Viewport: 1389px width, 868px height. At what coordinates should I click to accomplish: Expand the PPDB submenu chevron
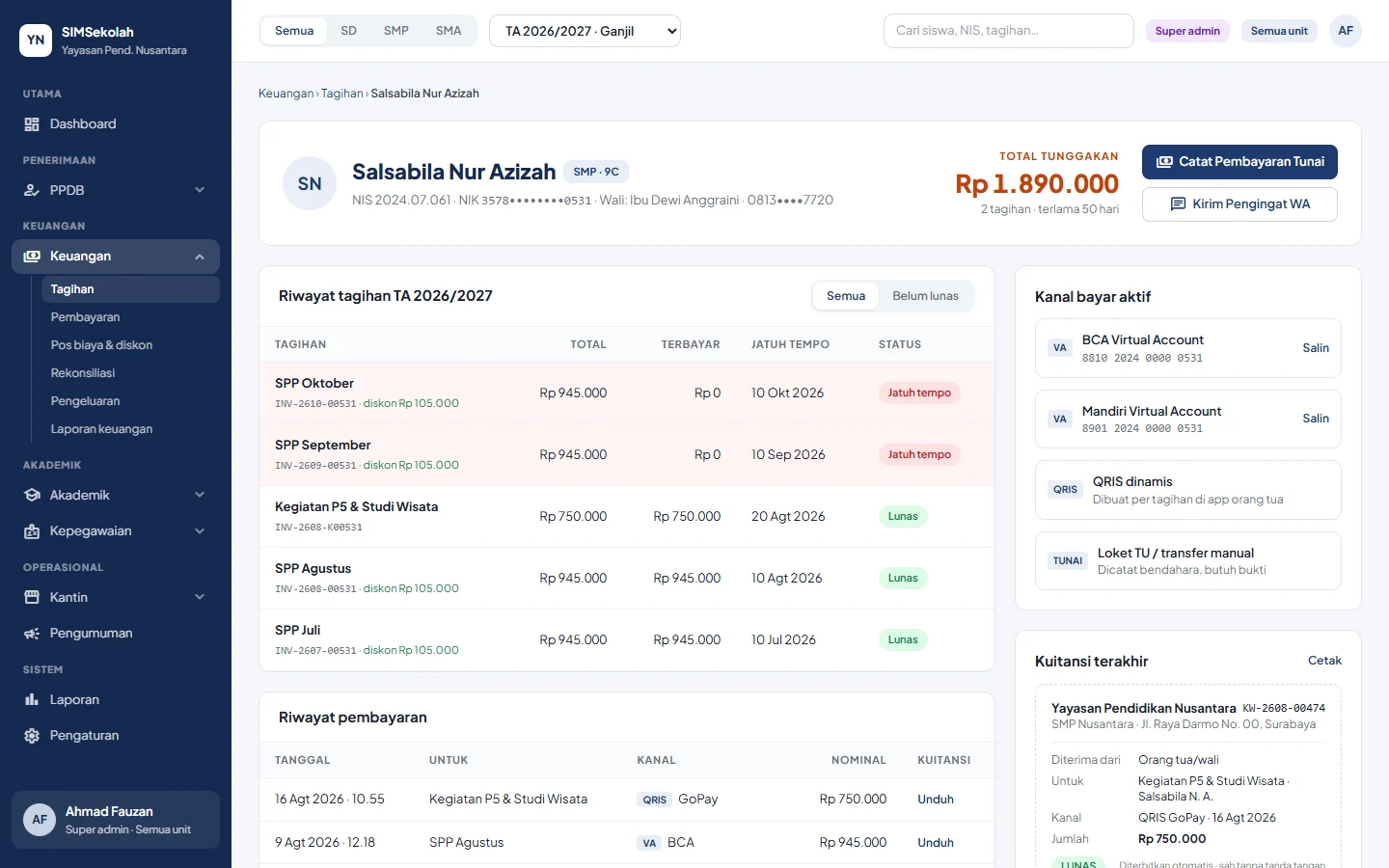tap(200, 191)
